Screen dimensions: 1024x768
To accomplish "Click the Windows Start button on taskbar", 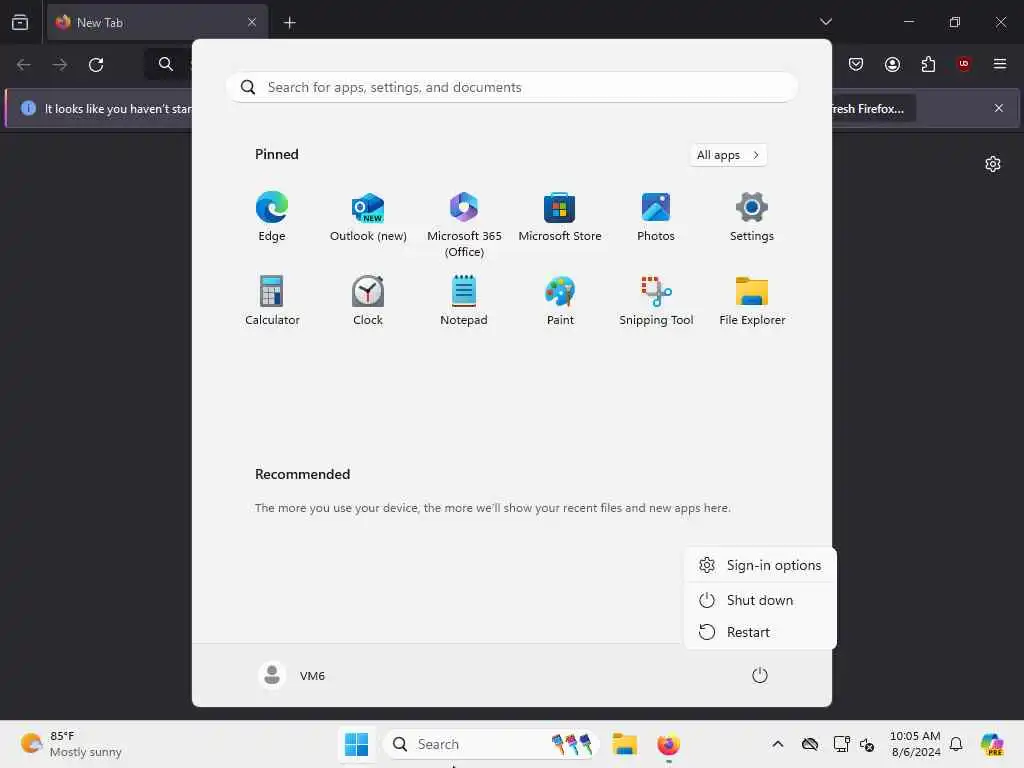I will pyautogui.click(x=357, y=744).
